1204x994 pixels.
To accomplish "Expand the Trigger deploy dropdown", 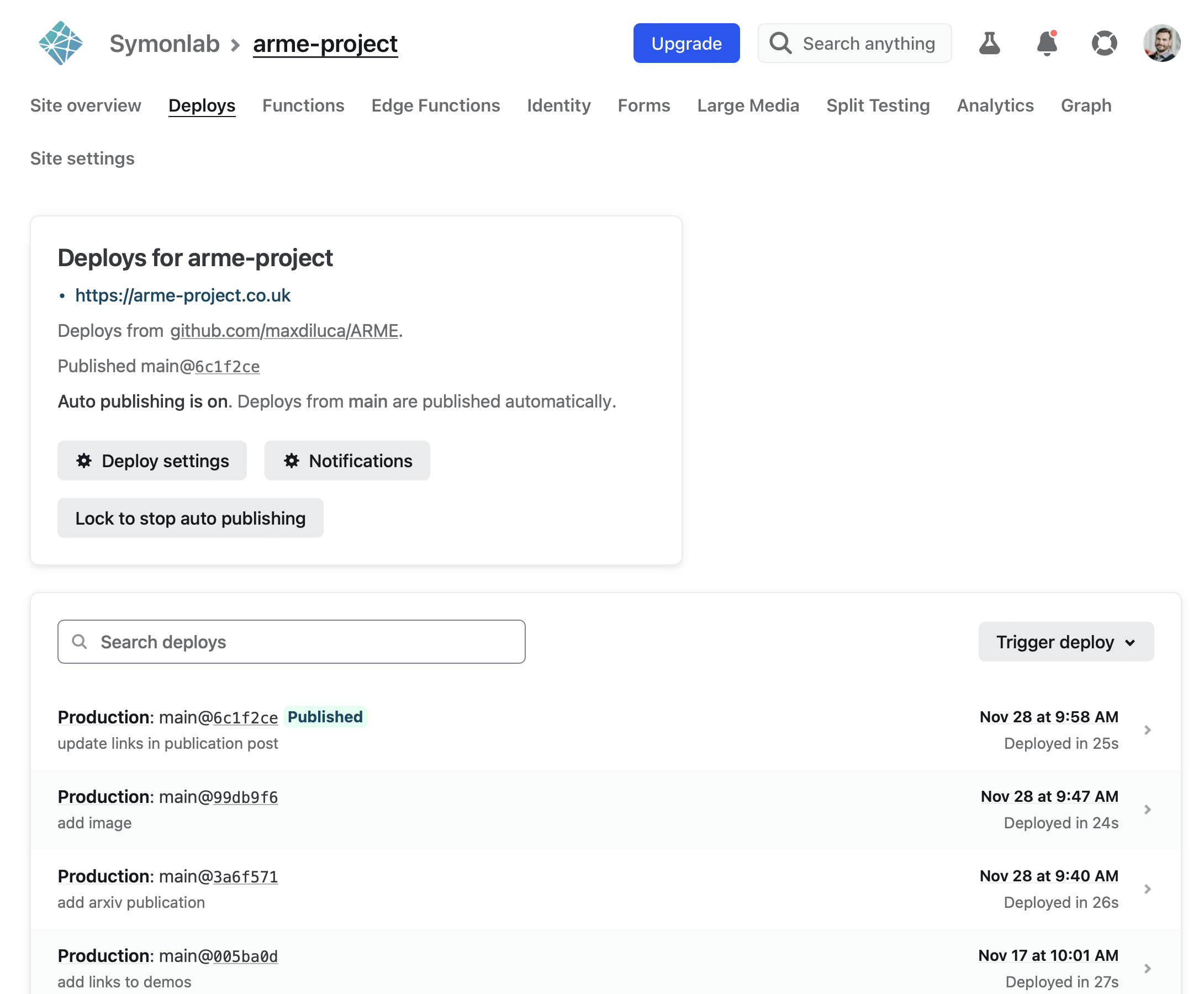I will coord(1065,641).
